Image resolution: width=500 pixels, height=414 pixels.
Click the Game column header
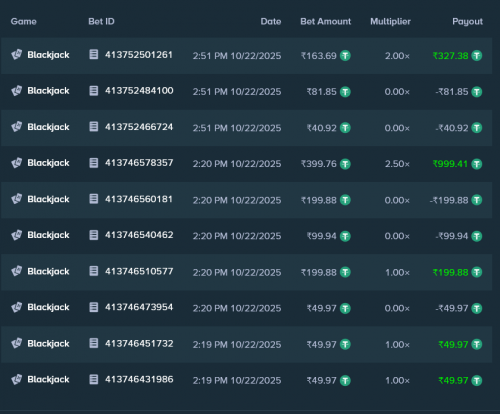point(24,21)
